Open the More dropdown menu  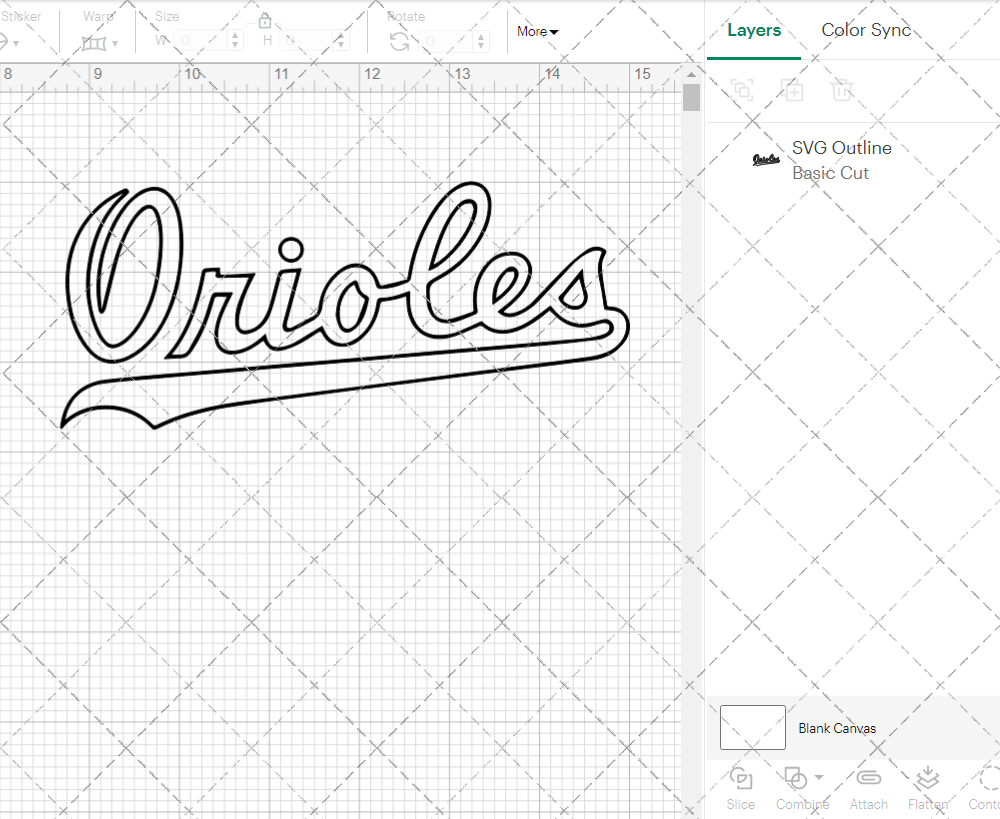(537, 32)
